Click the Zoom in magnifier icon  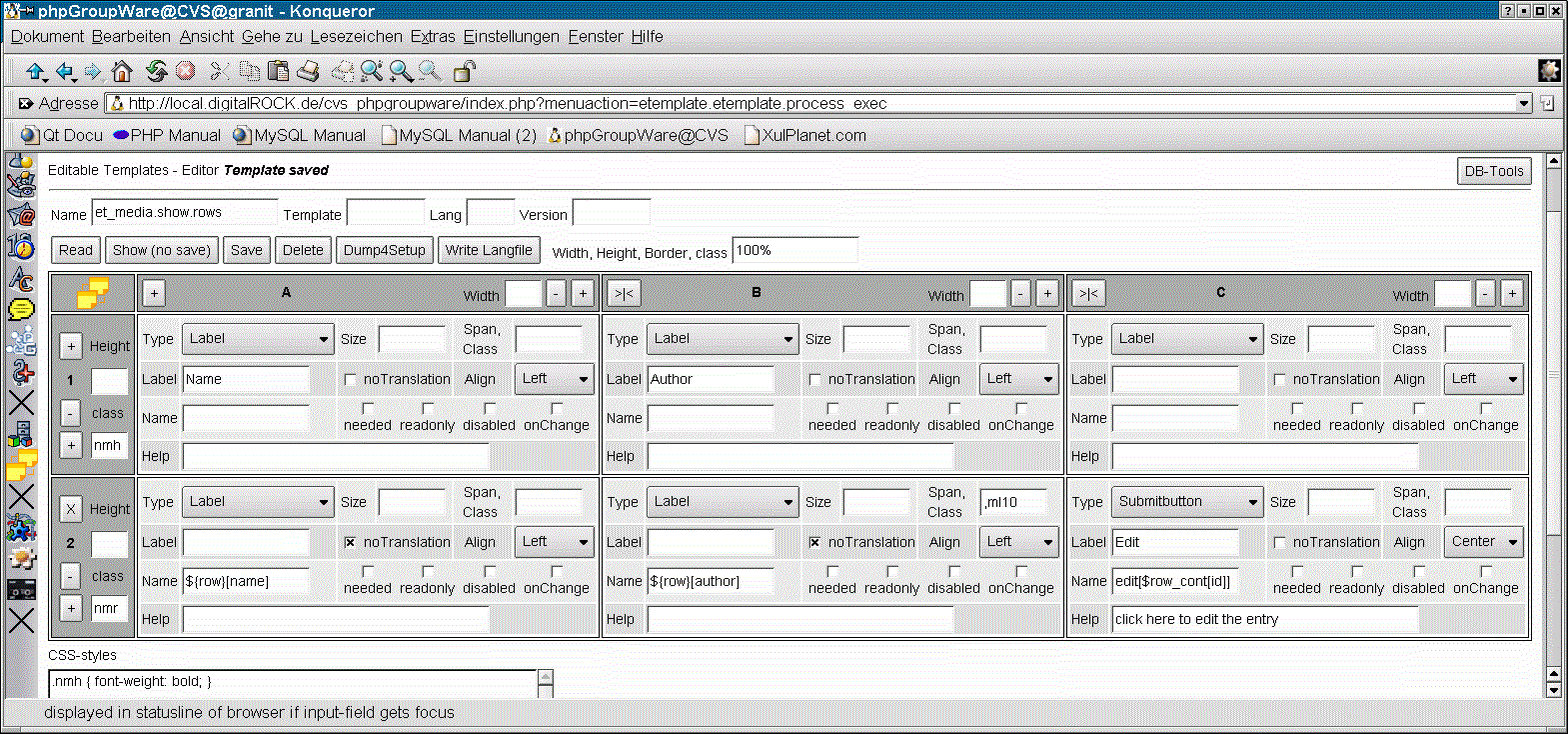pyautogui.click(x=402, y=71)
